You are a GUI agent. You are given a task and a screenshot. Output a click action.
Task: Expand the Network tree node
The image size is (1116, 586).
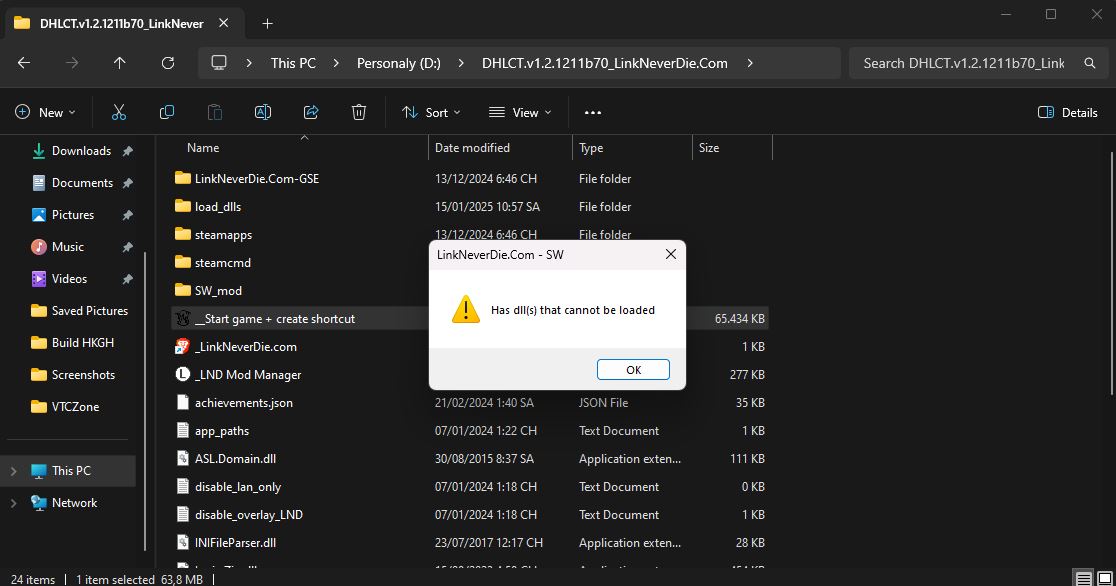[14, 503]
